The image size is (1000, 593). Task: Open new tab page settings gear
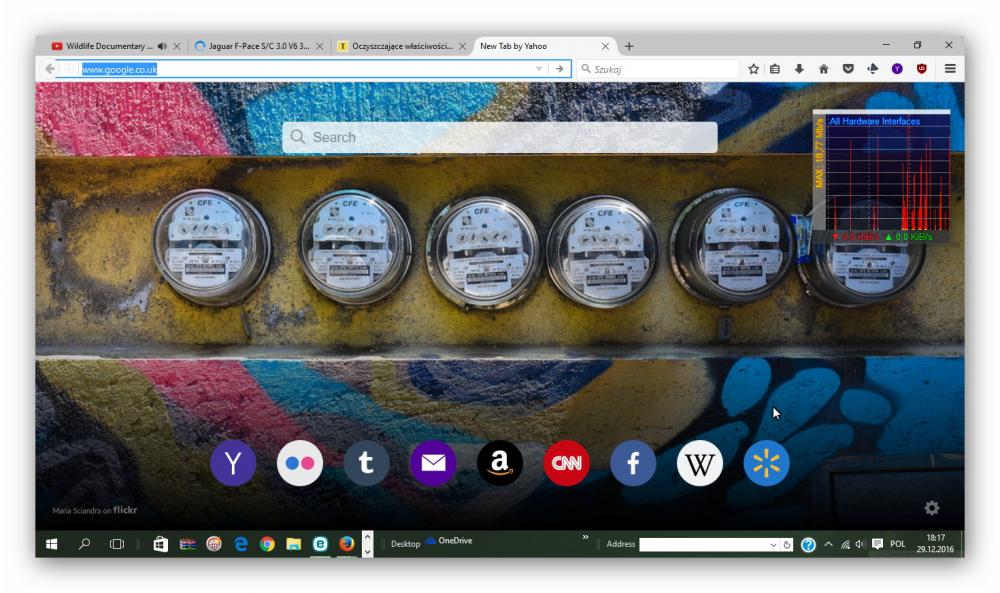click(x=931, y=508)
